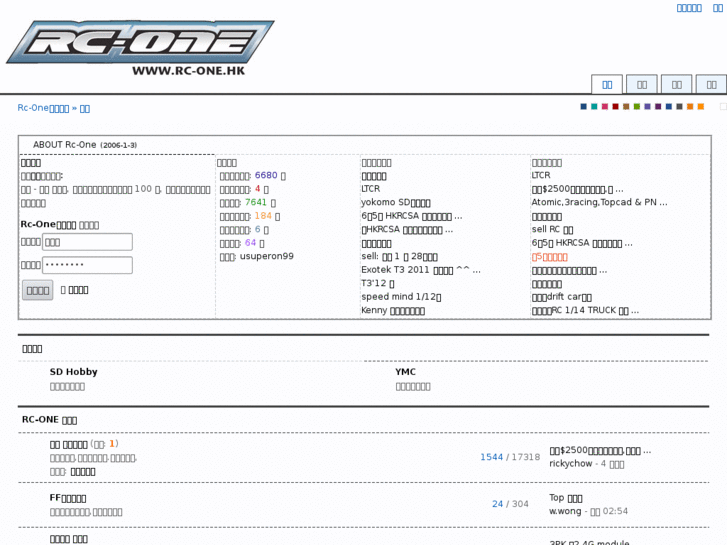
Task: Focus the password field with dots
Action: point(87,265)
